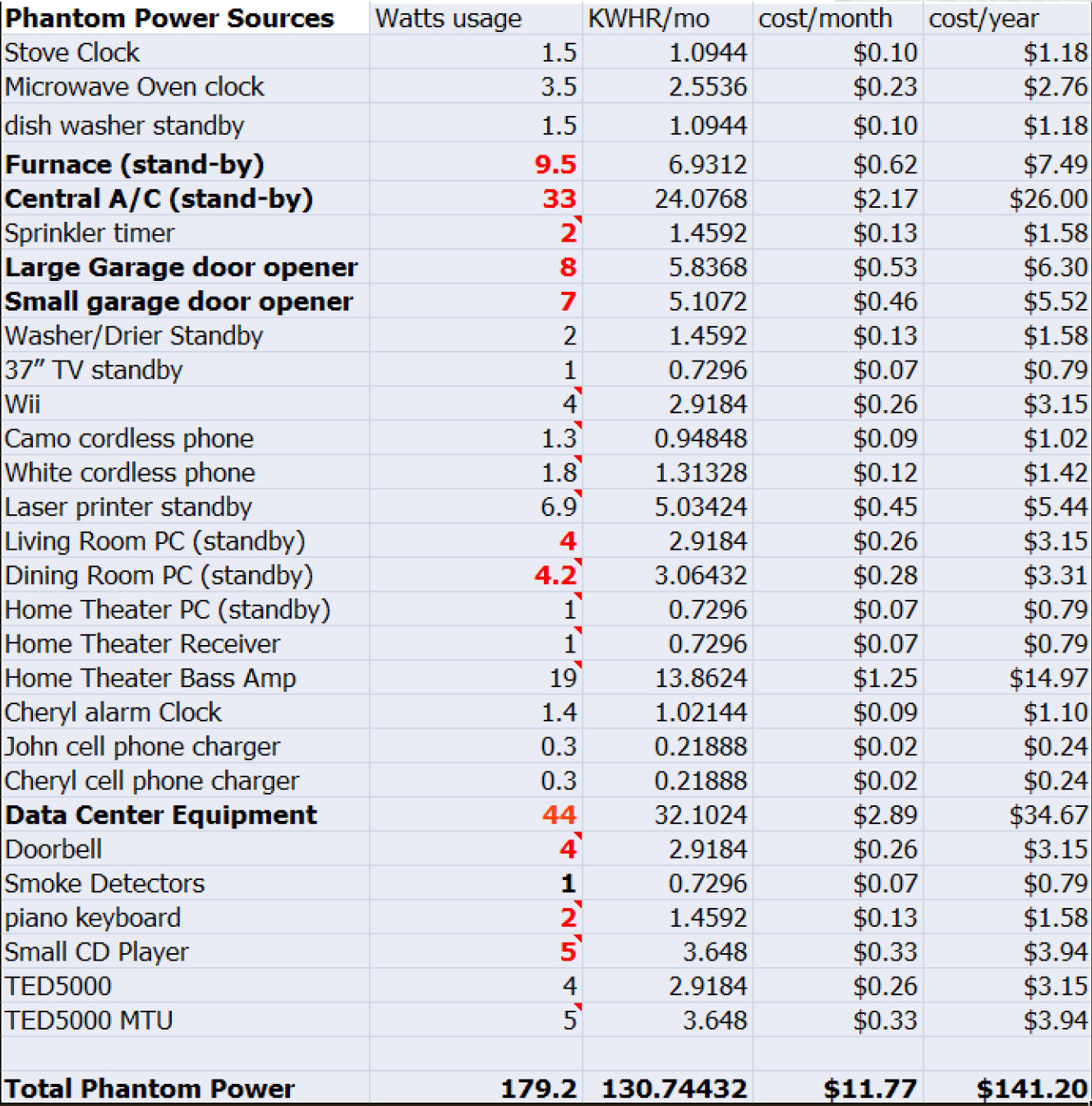Click the Smoke Detectors cell

[x=104, y=883]
